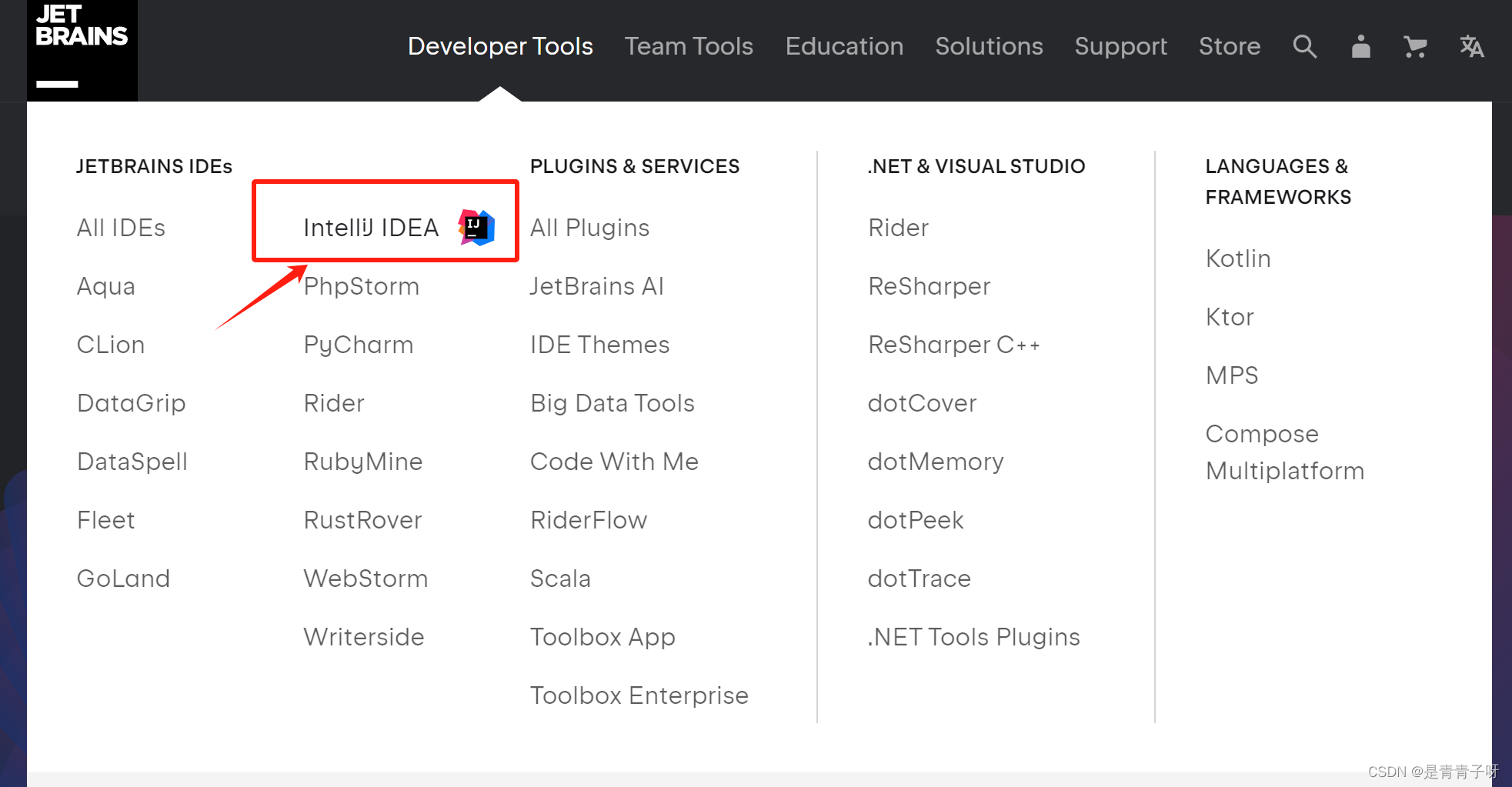The image size is (1512, 787).
Task: Open the dotCover link
Action: 922,403
